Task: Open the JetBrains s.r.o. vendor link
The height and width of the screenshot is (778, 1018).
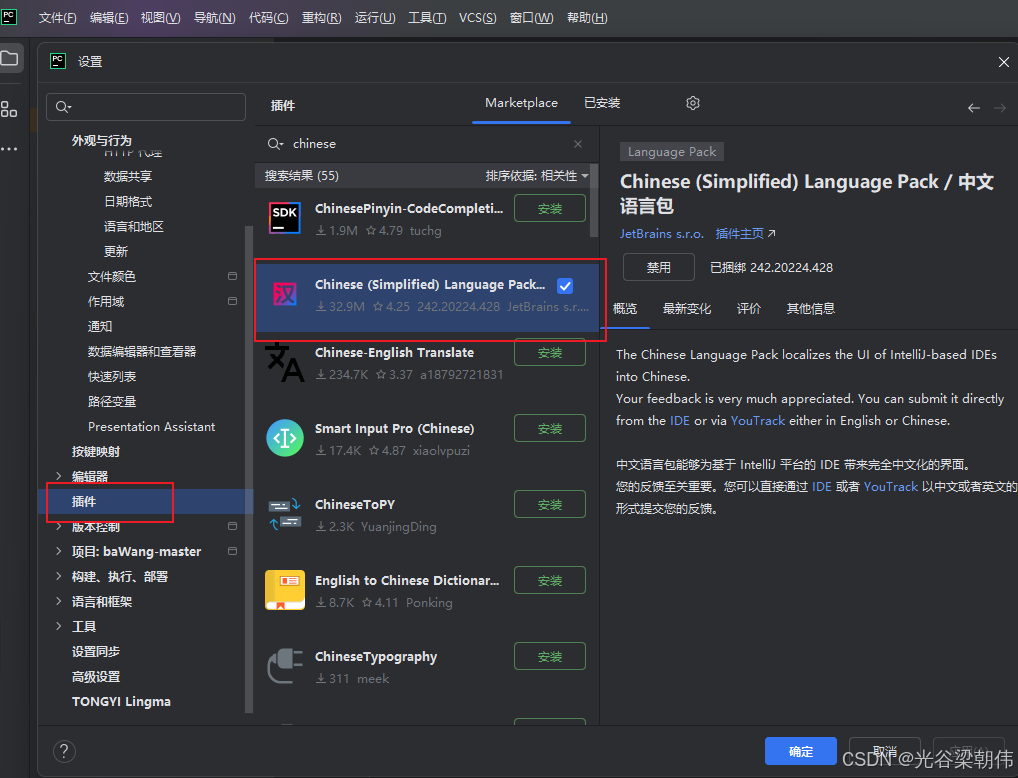Action: (x=662, y=234)
